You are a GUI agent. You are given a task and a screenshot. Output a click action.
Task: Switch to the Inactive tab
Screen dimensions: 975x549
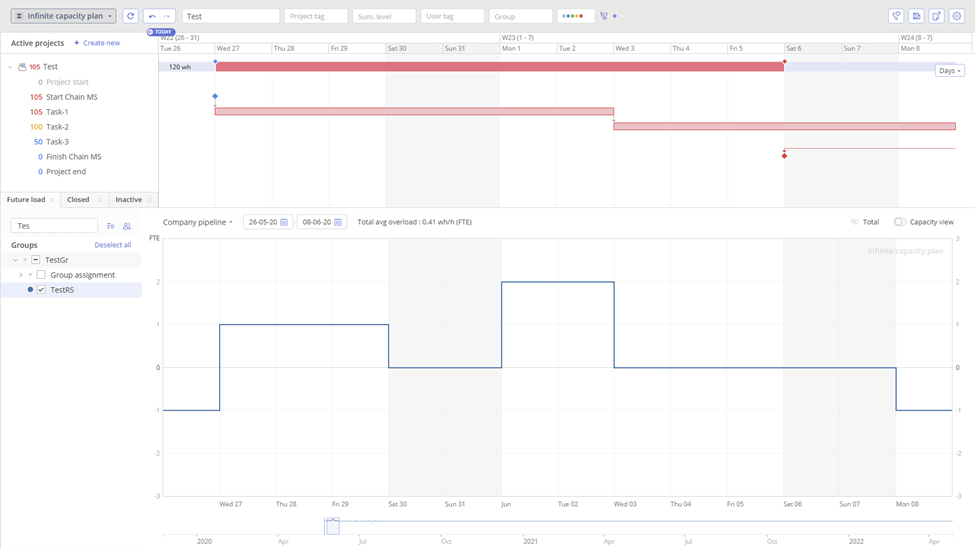point(128,200)
